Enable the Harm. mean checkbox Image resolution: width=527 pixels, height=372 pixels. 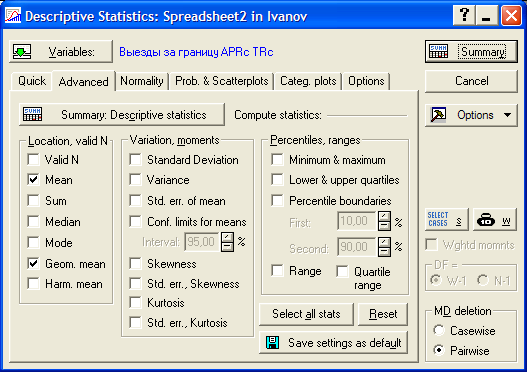(x=34, y=284)
